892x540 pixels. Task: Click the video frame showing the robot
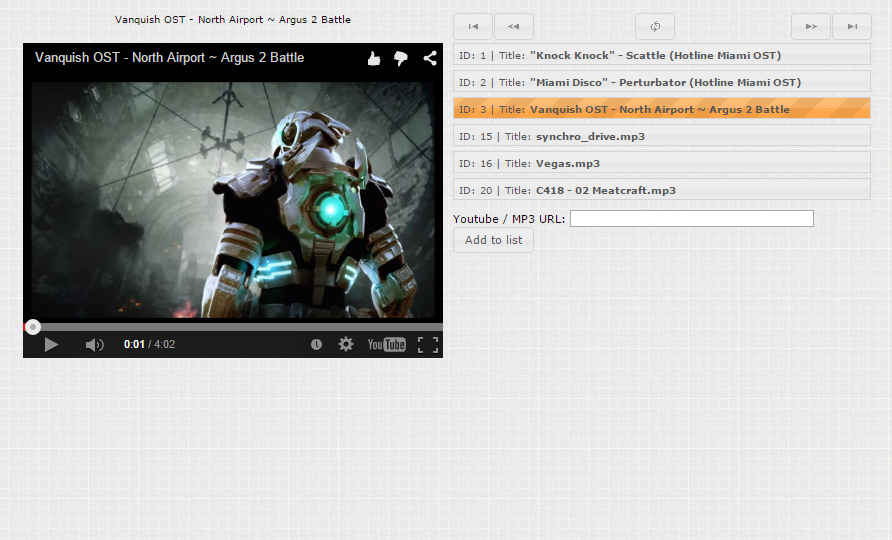[x=233, y=199]
